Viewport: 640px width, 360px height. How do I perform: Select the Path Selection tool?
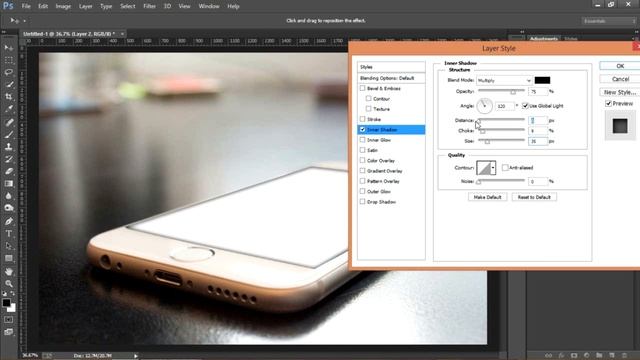pyautogui.click(x=9, y=246)
